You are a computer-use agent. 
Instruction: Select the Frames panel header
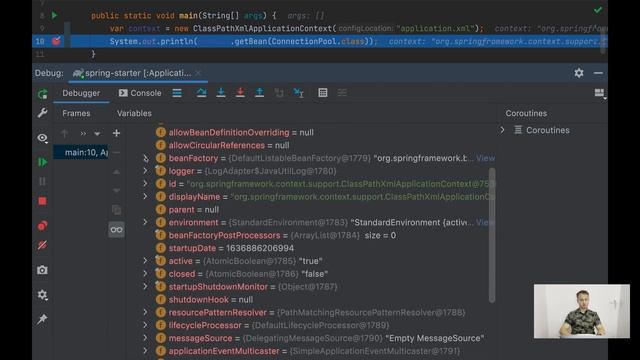pyautogui.click(x=76, y=113)
